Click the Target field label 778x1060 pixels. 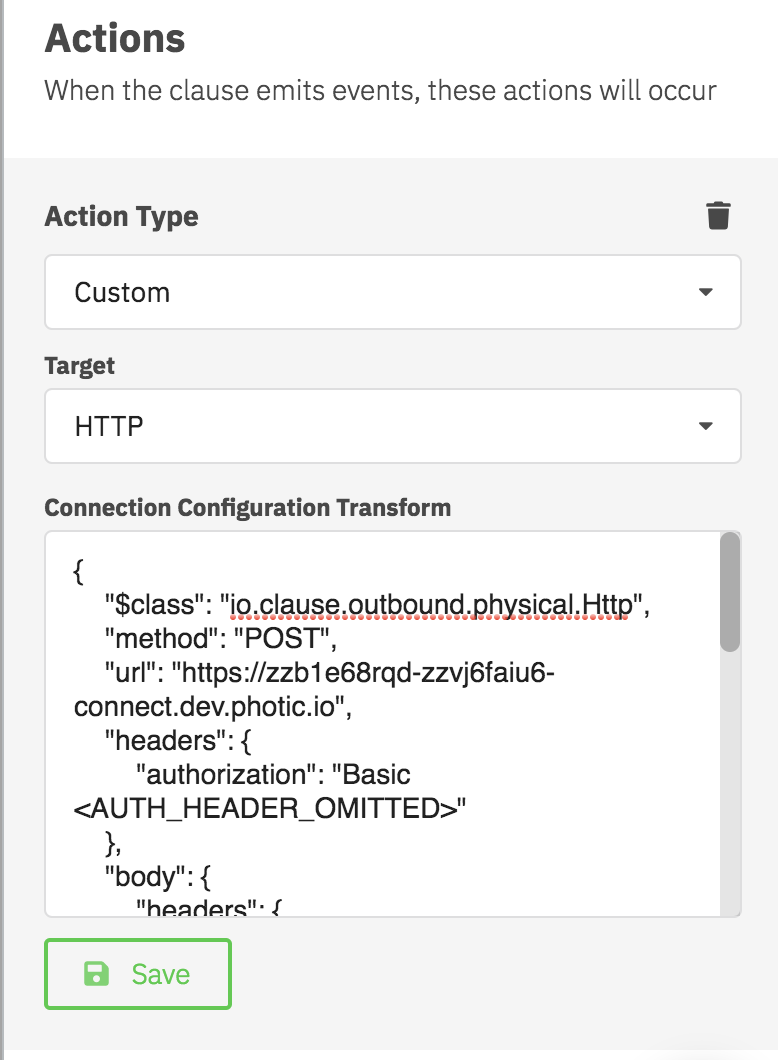tap(80, 366)
